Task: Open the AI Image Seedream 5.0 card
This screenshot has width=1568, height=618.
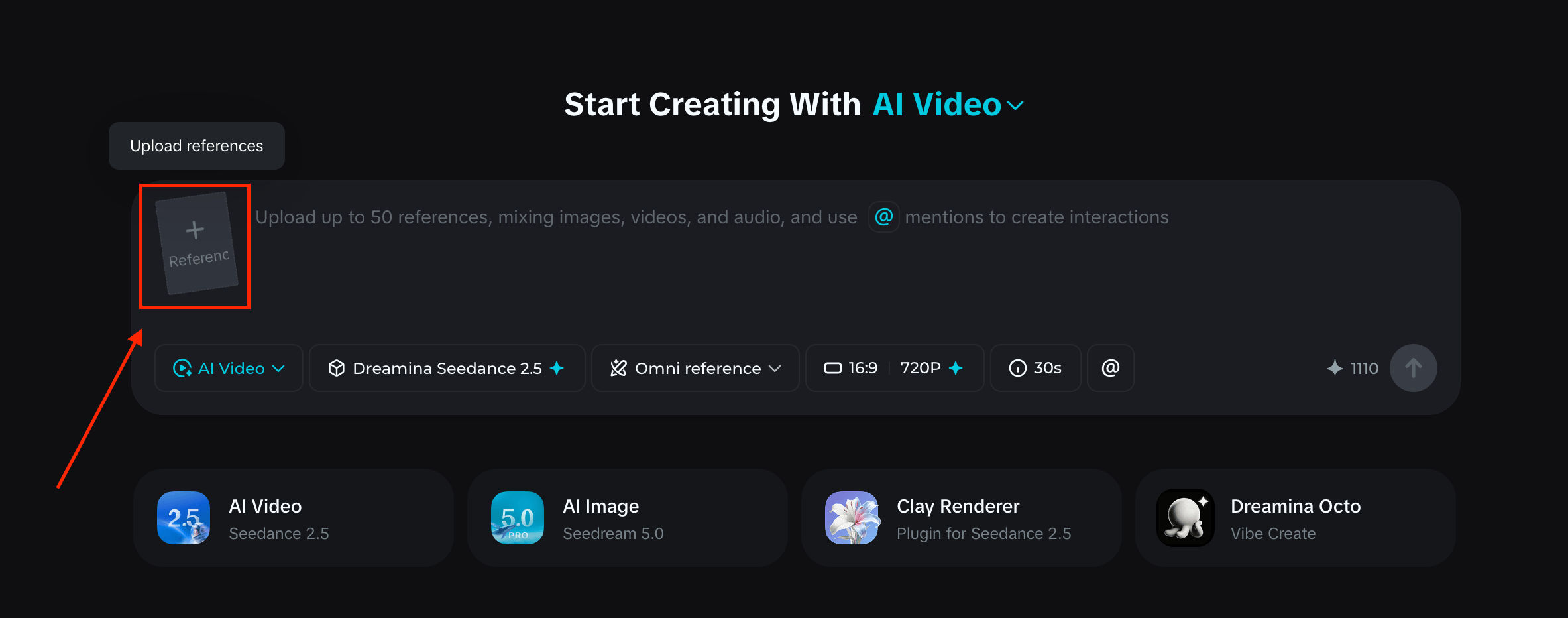Action: tap(628, 518)
